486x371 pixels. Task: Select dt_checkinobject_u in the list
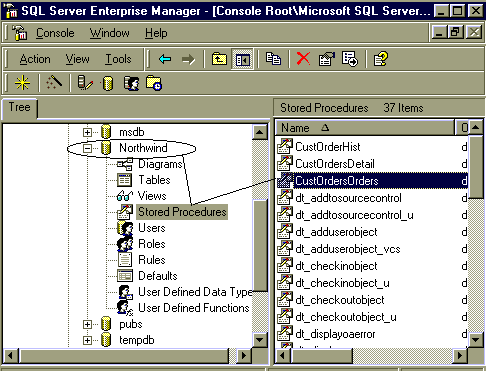342,283
